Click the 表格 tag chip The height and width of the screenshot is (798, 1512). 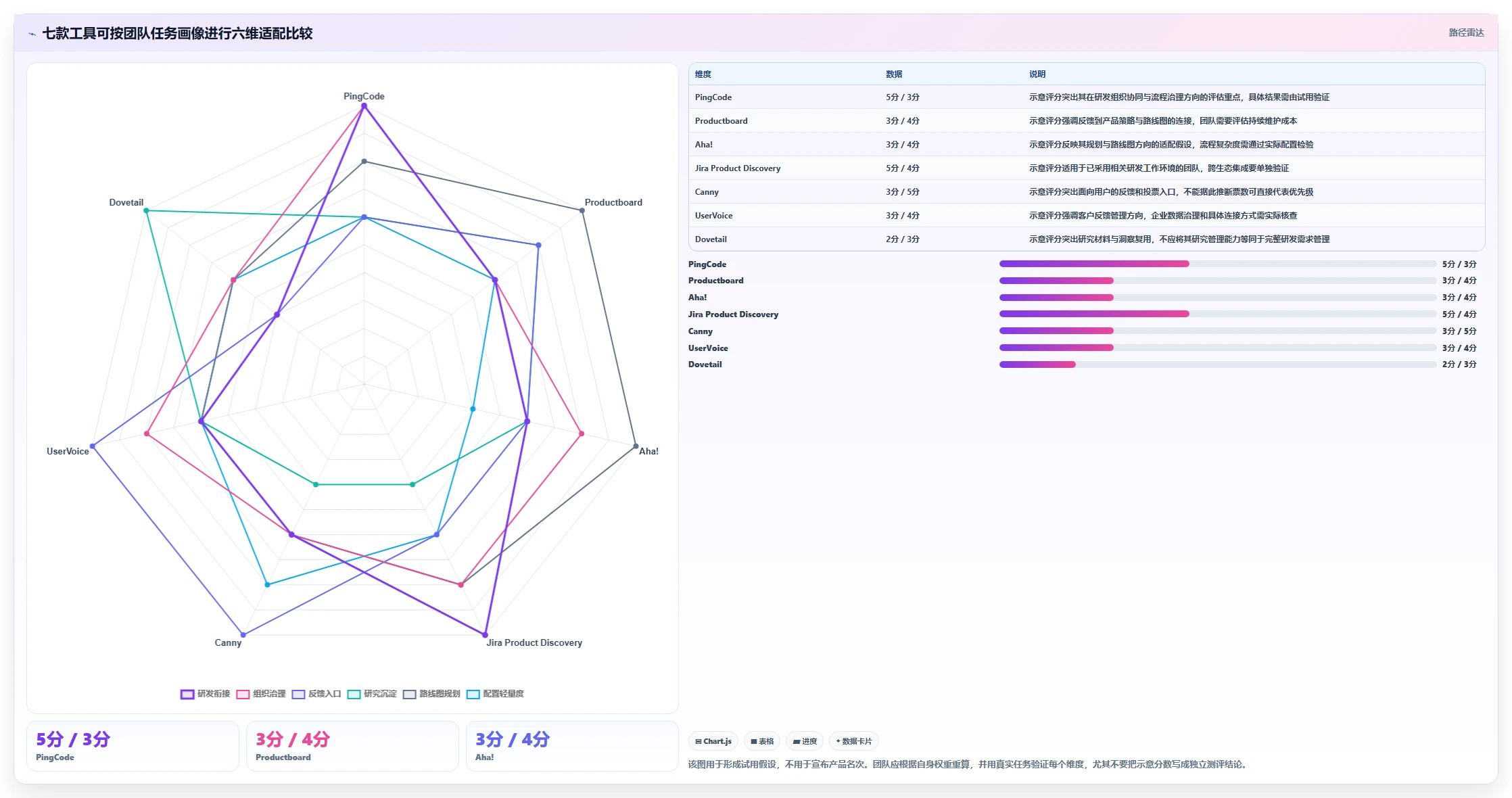point(762,741)
